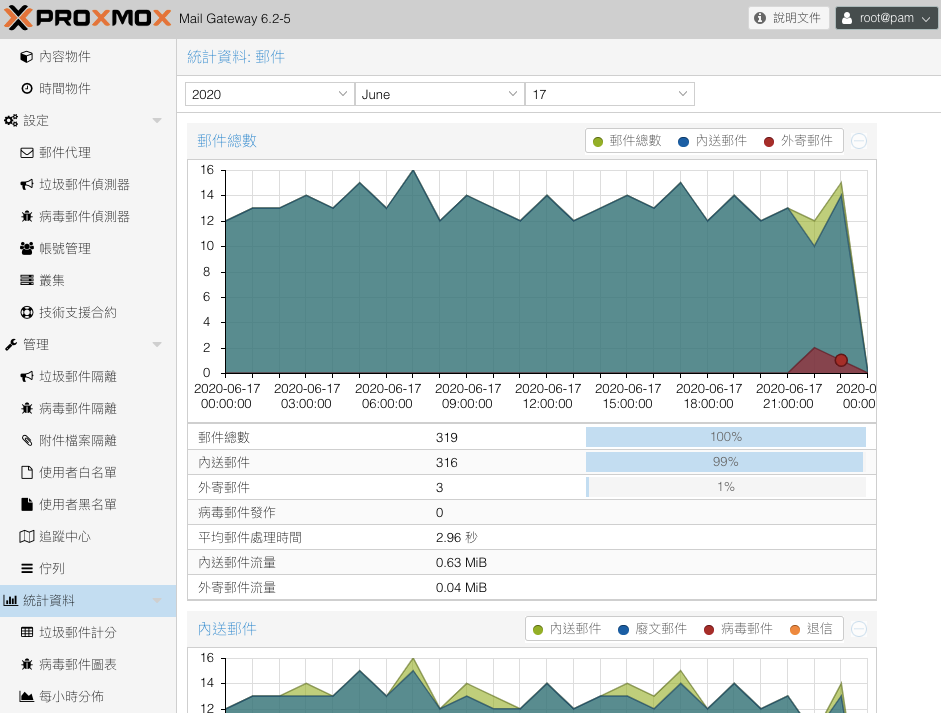The width and height of the screenshot is (941, 713).
Task: Toggle 內送郵件 series in lower chart legend
Action: click(567, 629)
